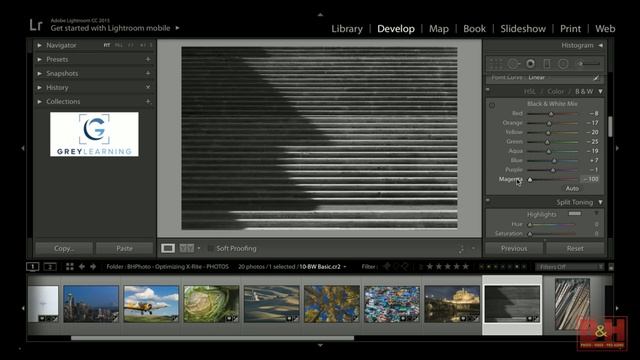Click the Highlights color swatch
Image resolution: width=640 pixels, height=360 pixels.
[575, 213]
